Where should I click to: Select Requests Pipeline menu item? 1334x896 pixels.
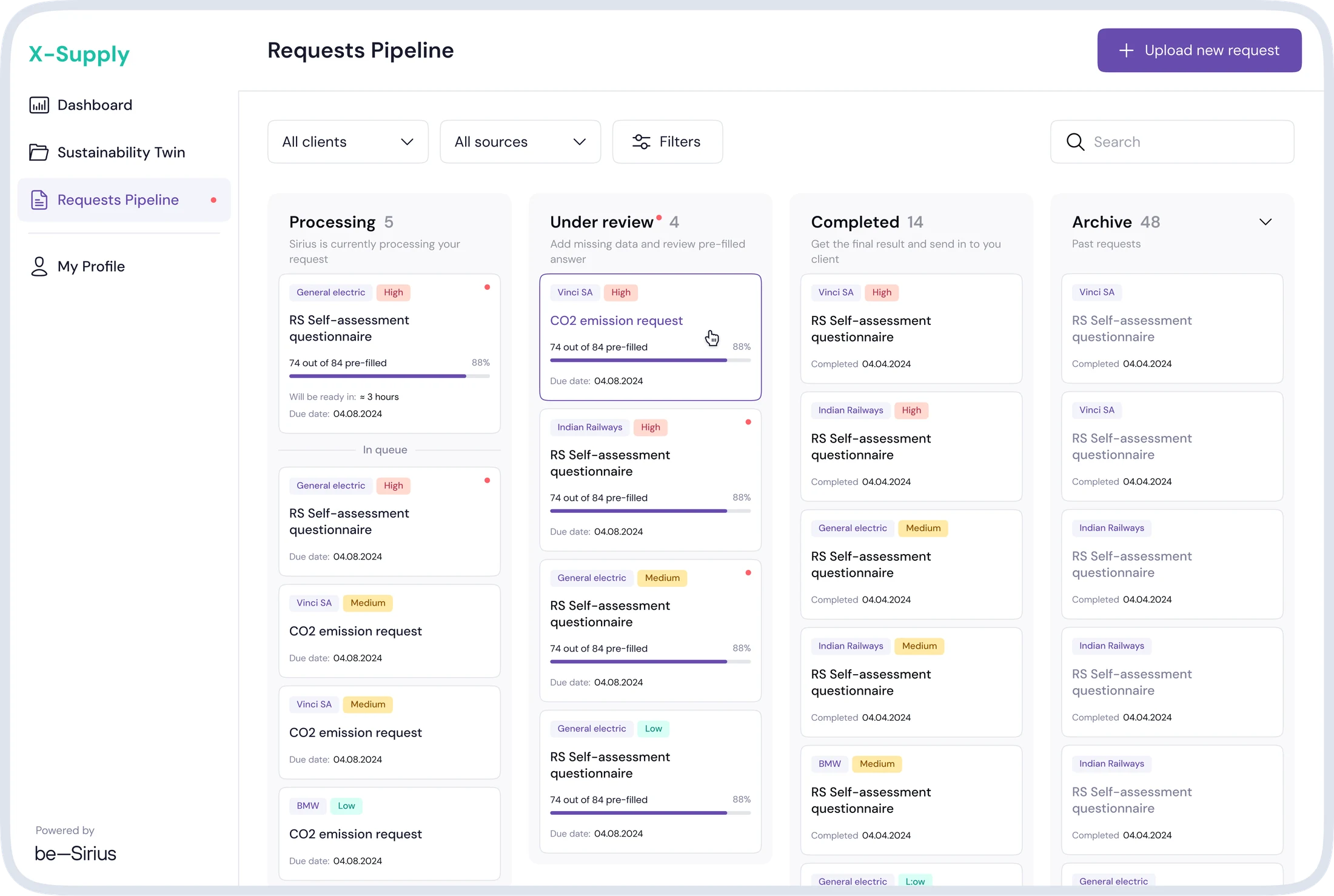[124, 200]
